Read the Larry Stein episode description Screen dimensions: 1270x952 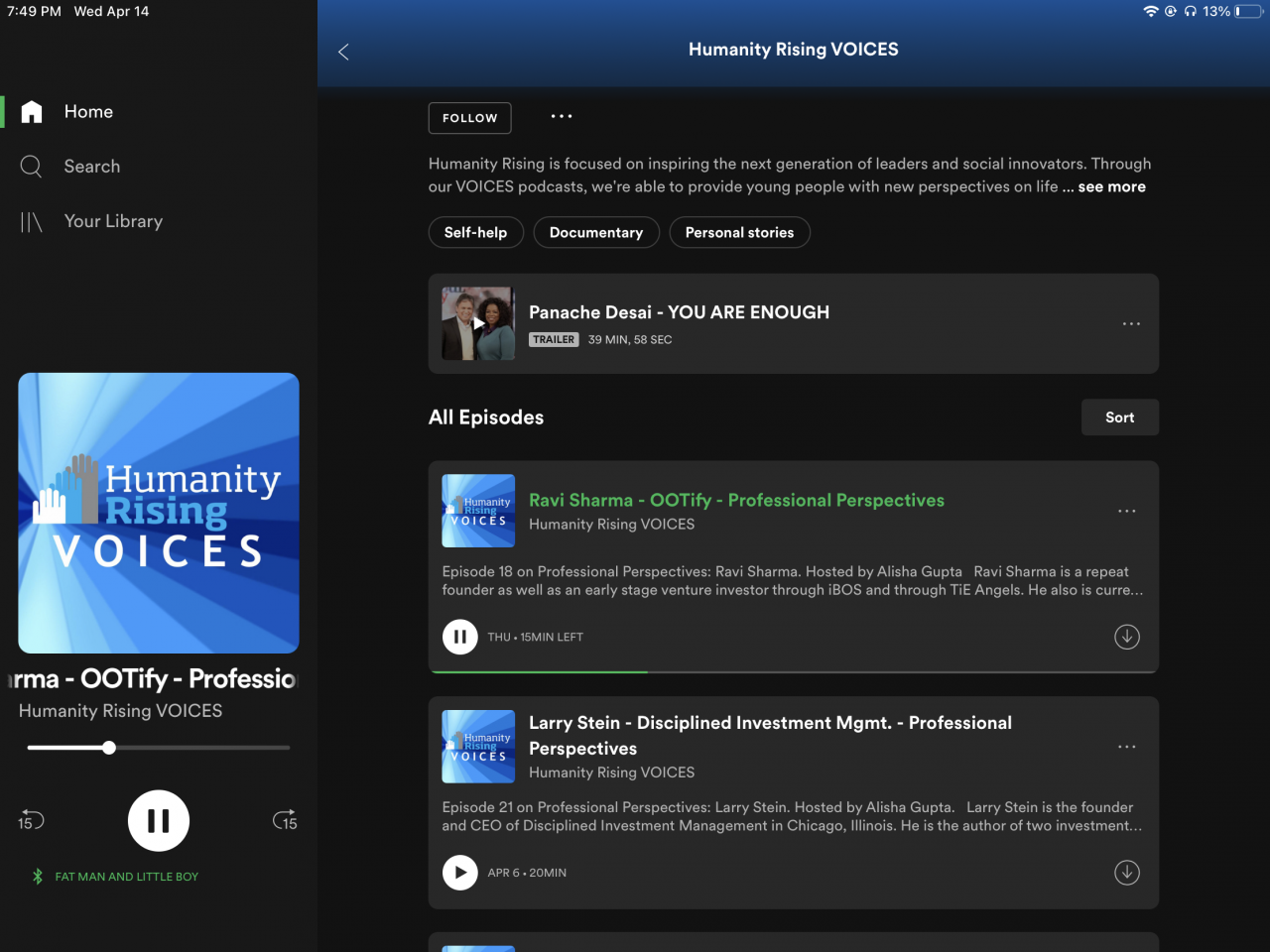coord(793,817)
